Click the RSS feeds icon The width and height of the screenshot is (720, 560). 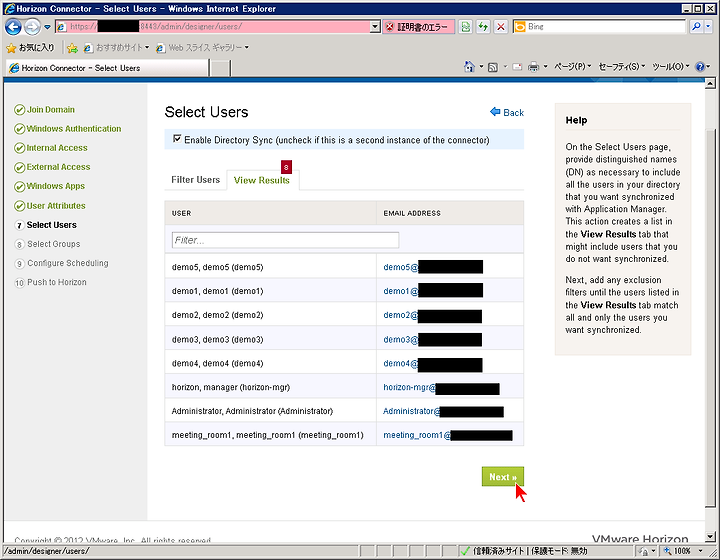coord(493,67)
